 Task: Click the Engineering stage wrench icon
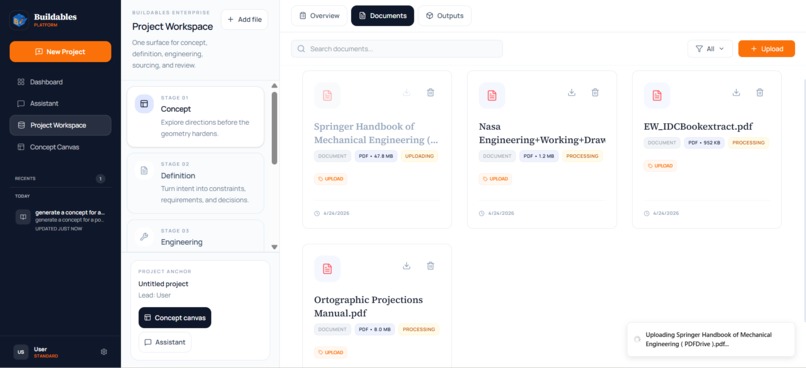pyautogui.click(x=144, y=236)
